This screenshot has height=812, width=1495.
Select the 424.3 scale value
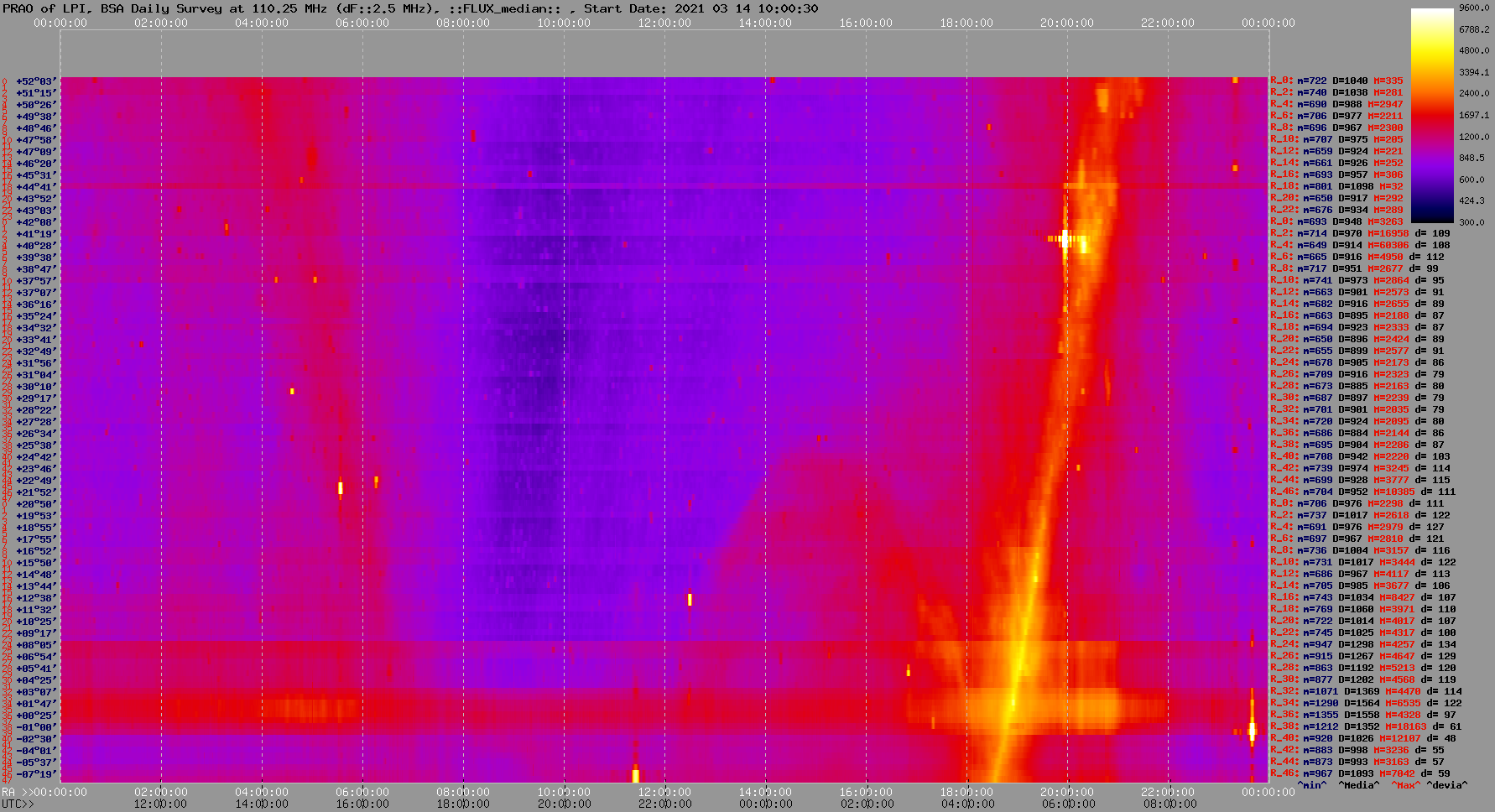click(1472, 200)
